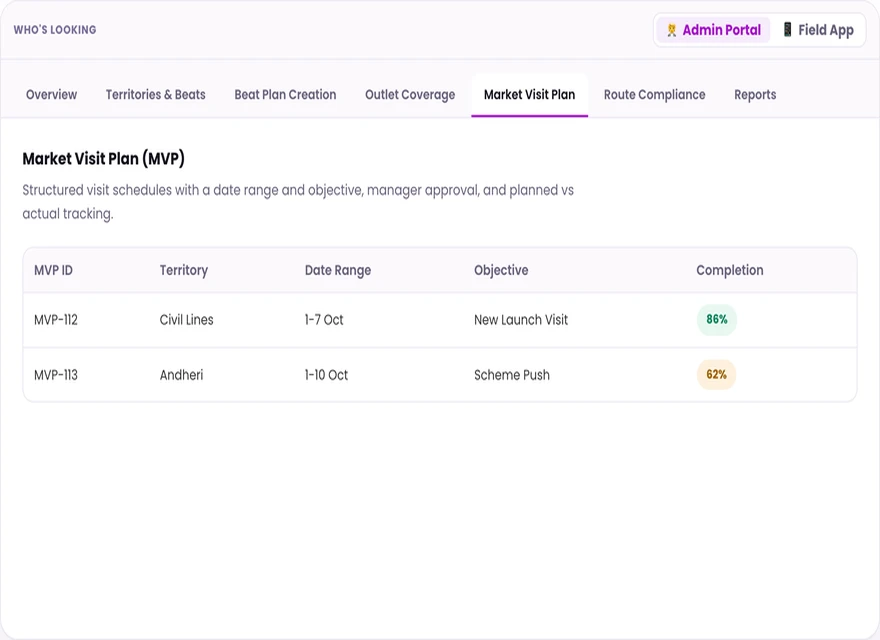The image size is (880, 640).
Task: Open the Overview tab
Action: pos(52,95)
